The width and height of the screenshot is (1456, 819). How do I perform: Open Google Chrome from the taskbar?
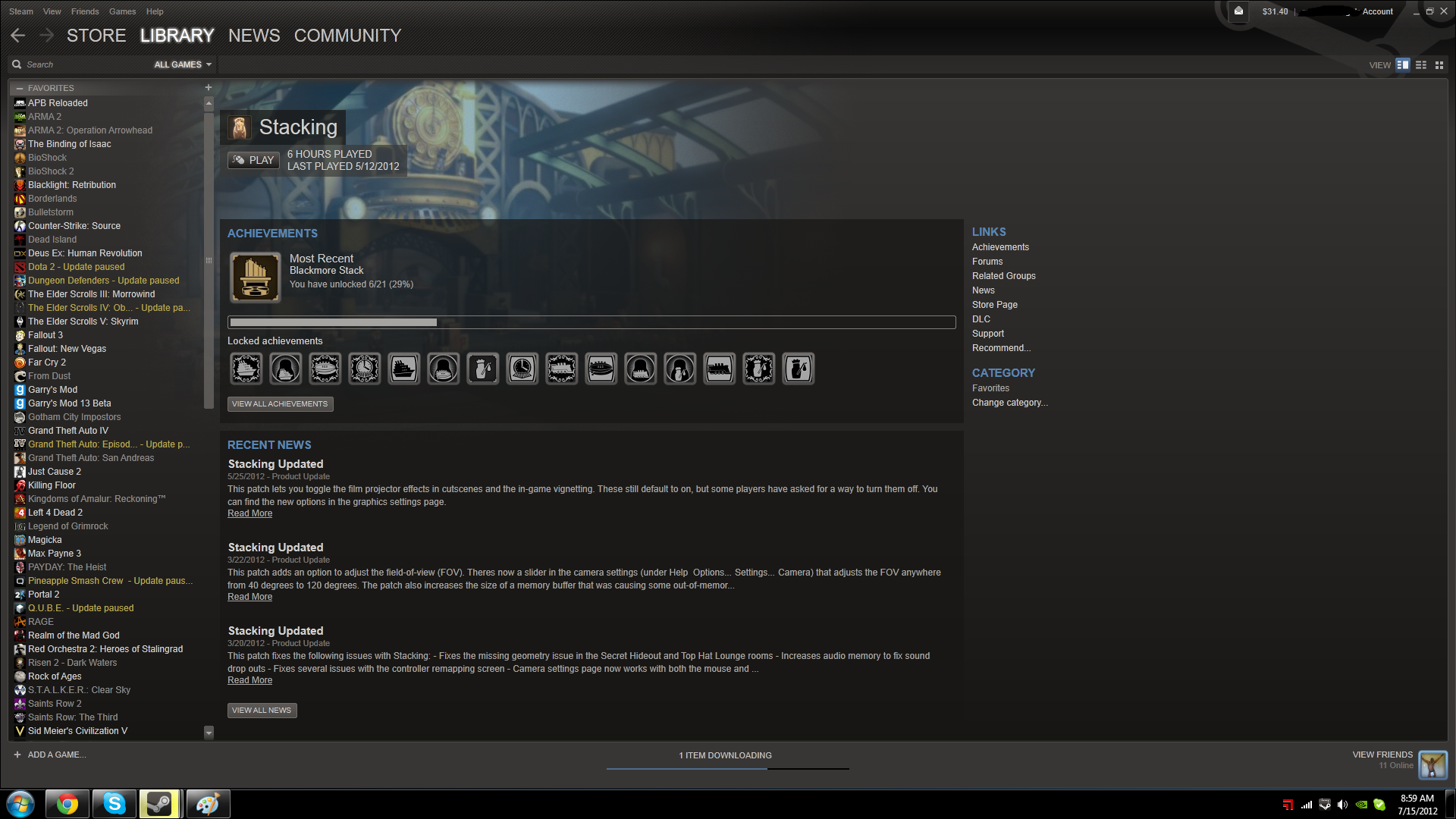coord(67,803)
